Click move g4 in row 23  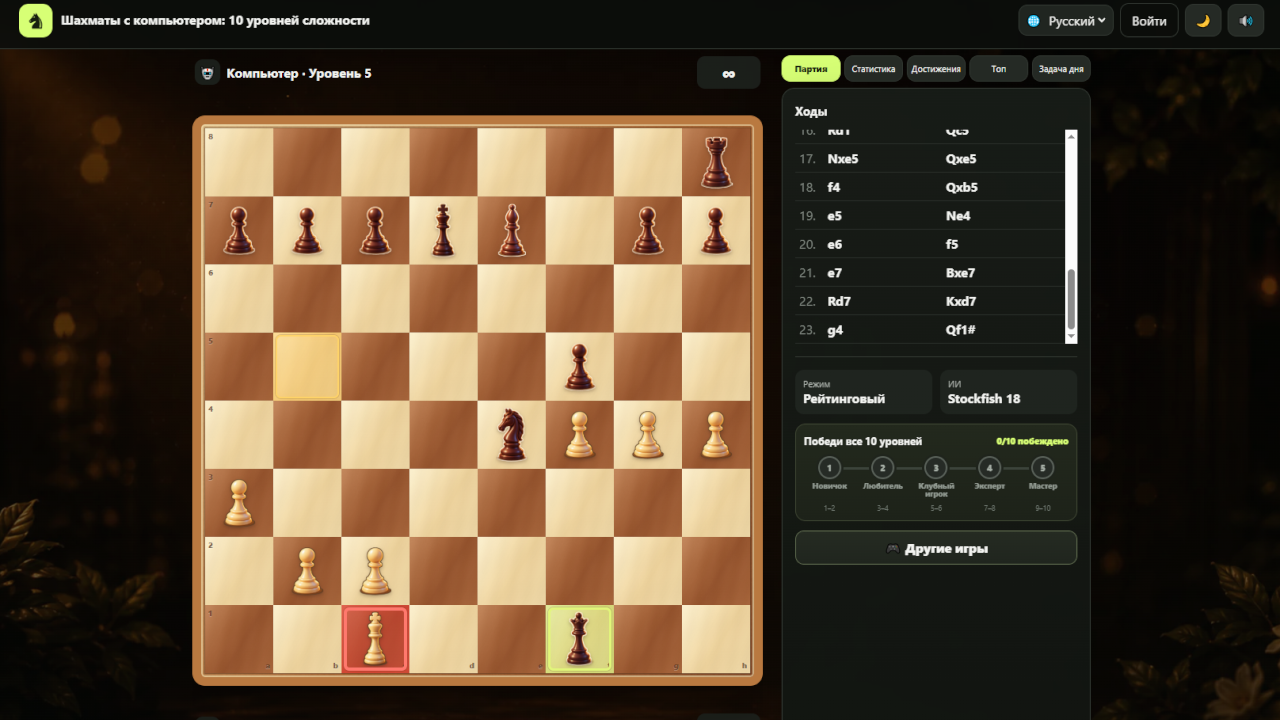(836, 330)
